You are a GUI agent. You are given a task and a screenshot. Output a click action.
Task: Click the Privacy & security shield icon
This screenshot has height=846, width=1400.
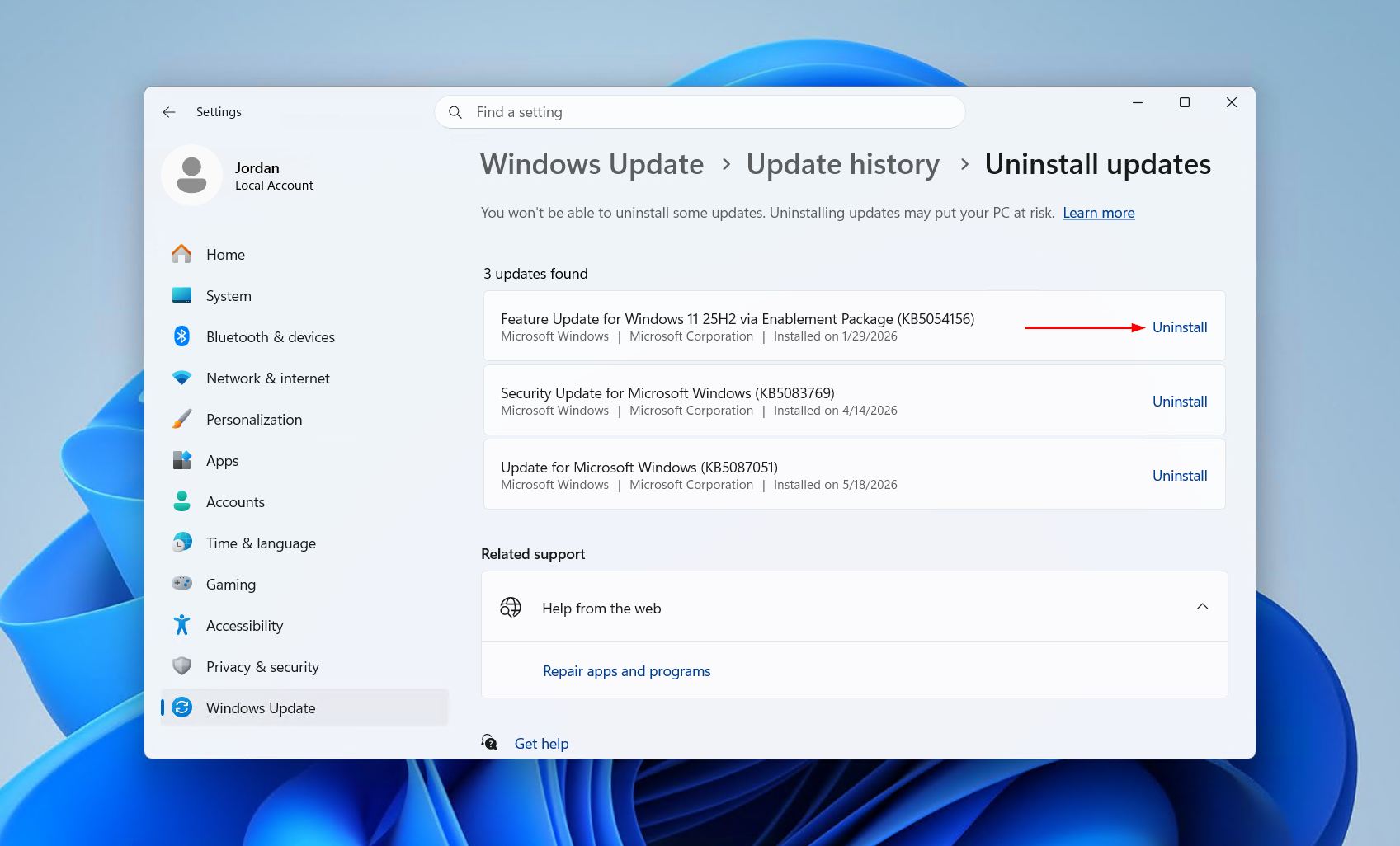click(181, 666)
